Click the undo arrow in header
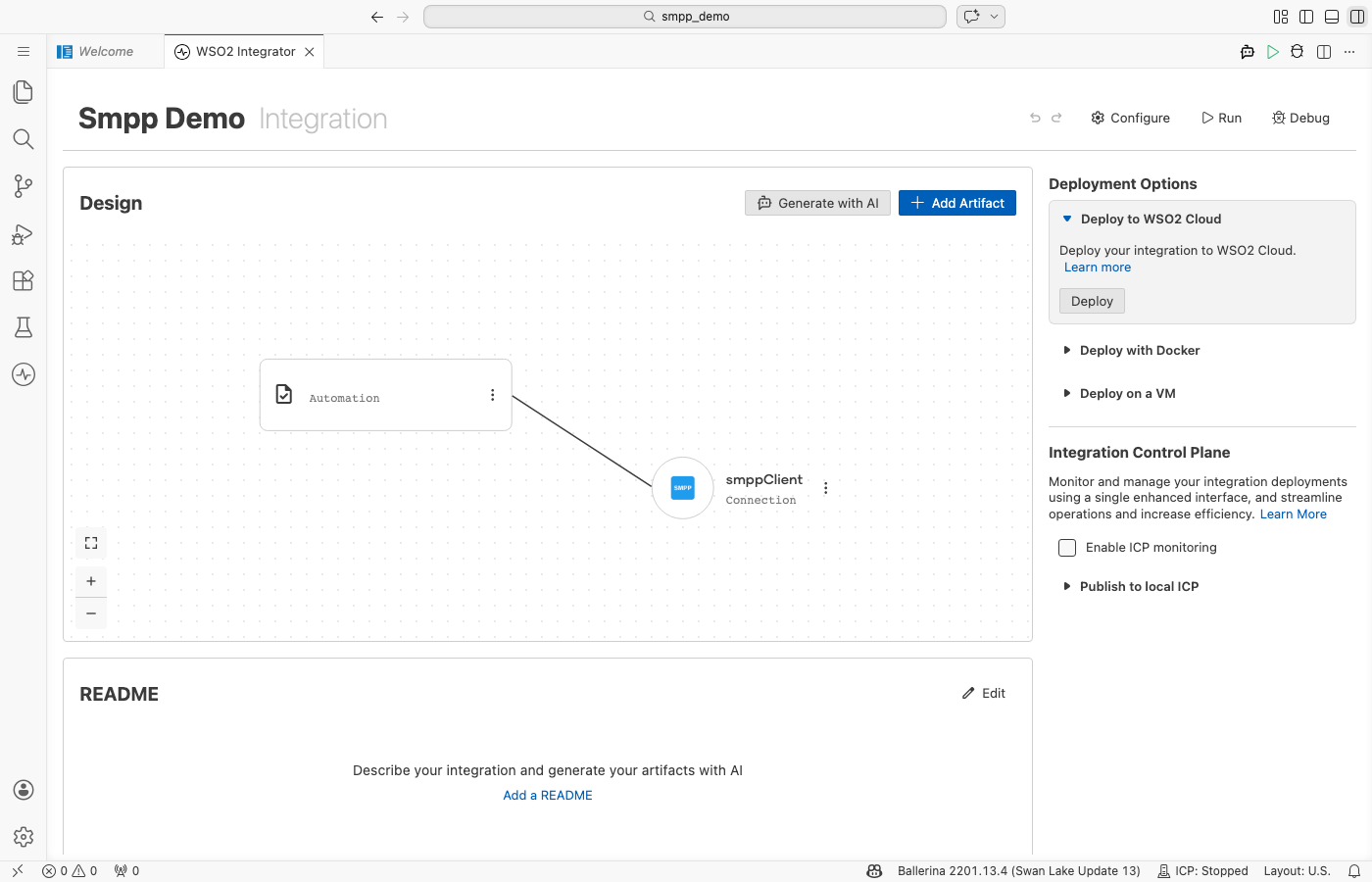Viewport: 1372px width, 882px height. point(1035,118)
